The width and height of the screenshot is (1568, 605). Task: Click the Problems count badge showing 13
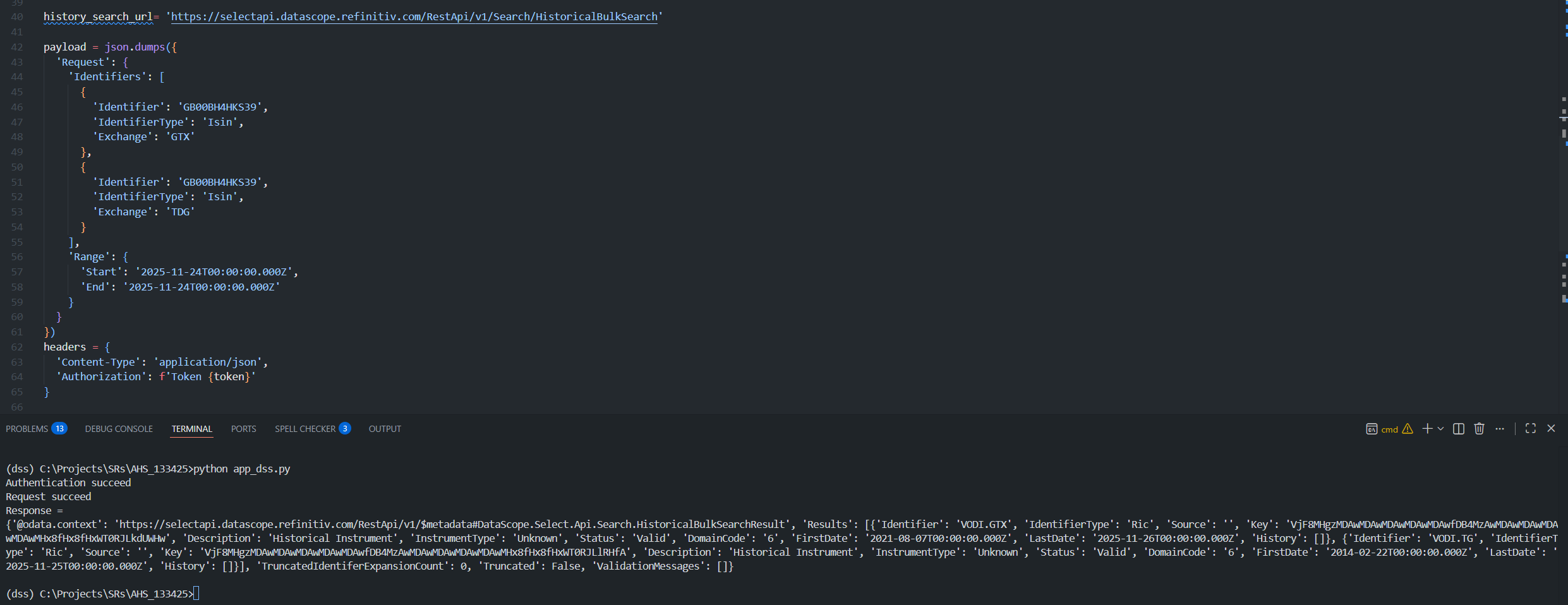(59, 428)
